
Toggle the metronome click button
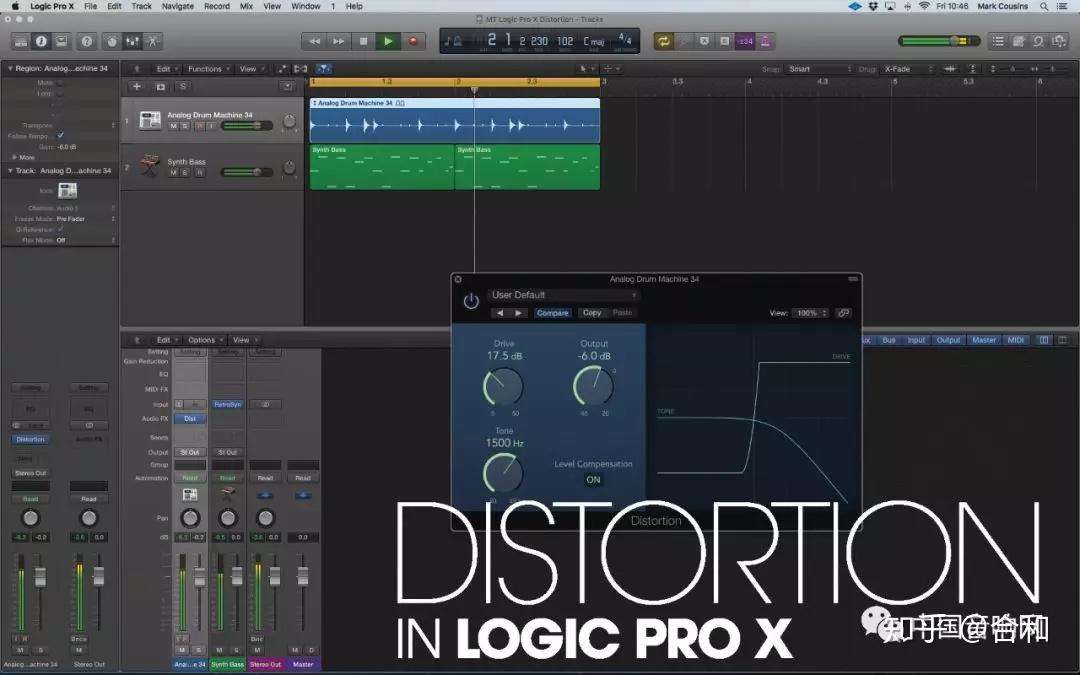pyautogui.click(x=765, y=41)
